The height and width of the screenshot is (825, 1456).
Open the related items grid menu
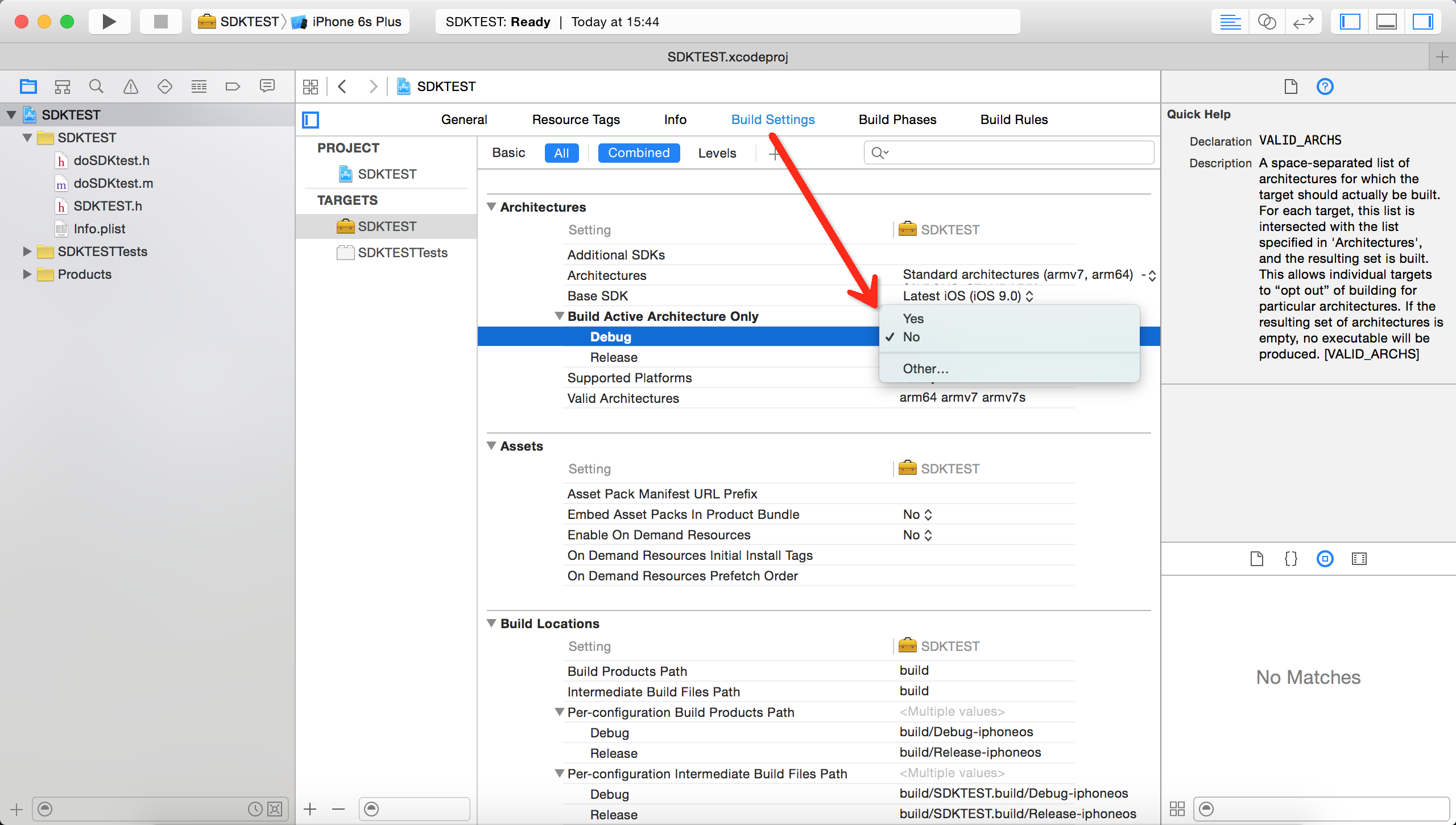tap(311, 86)
